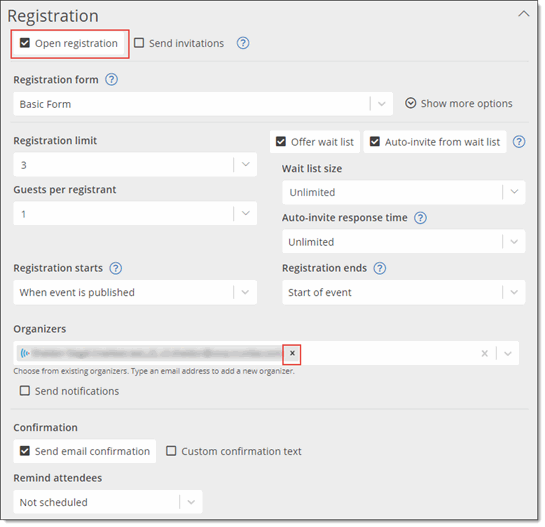Open Registration ends help icon
545x527 pixels.
pos(380,268)
